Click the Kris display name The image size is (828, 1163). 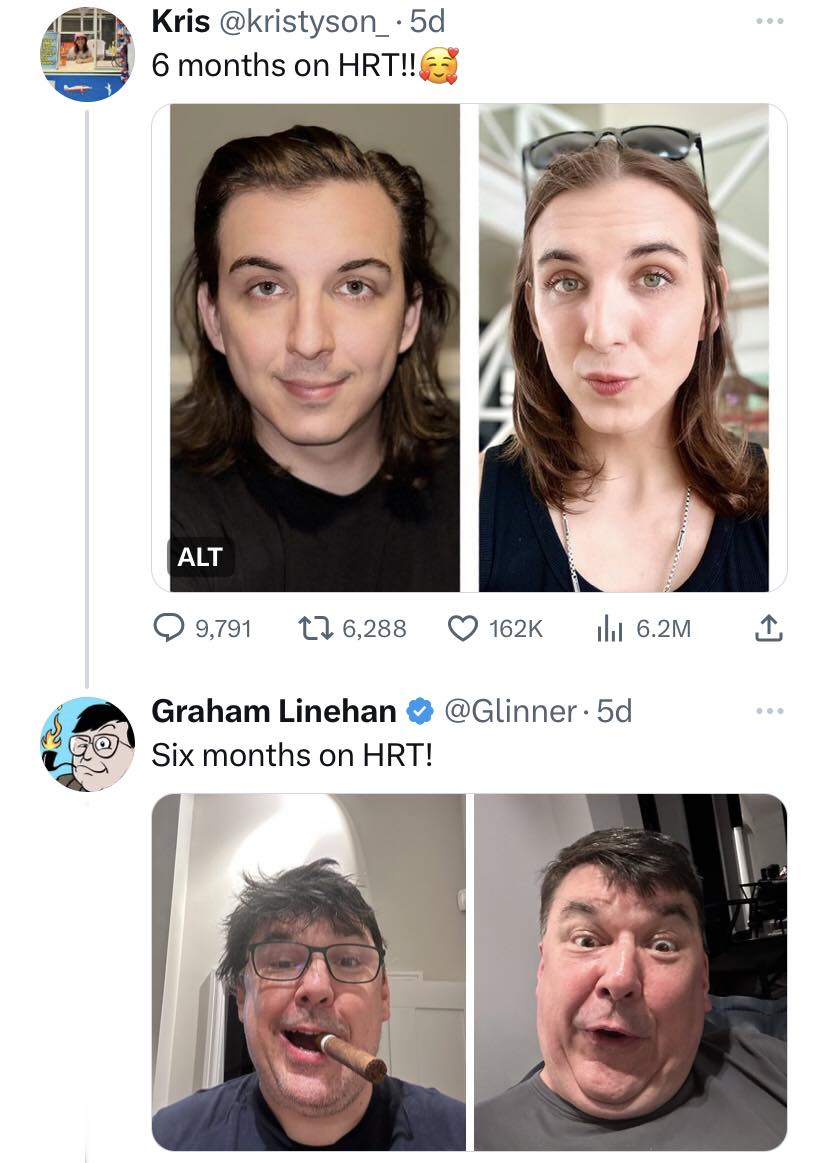point(180,21)
